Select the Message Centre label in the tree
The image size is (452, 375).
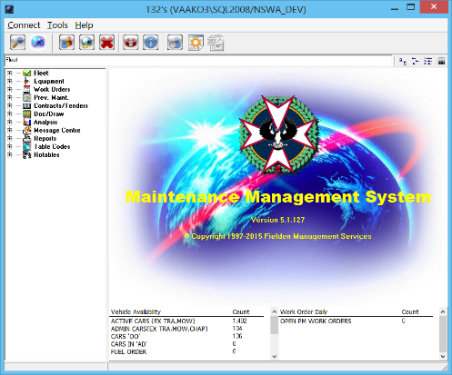pos(57,130)
